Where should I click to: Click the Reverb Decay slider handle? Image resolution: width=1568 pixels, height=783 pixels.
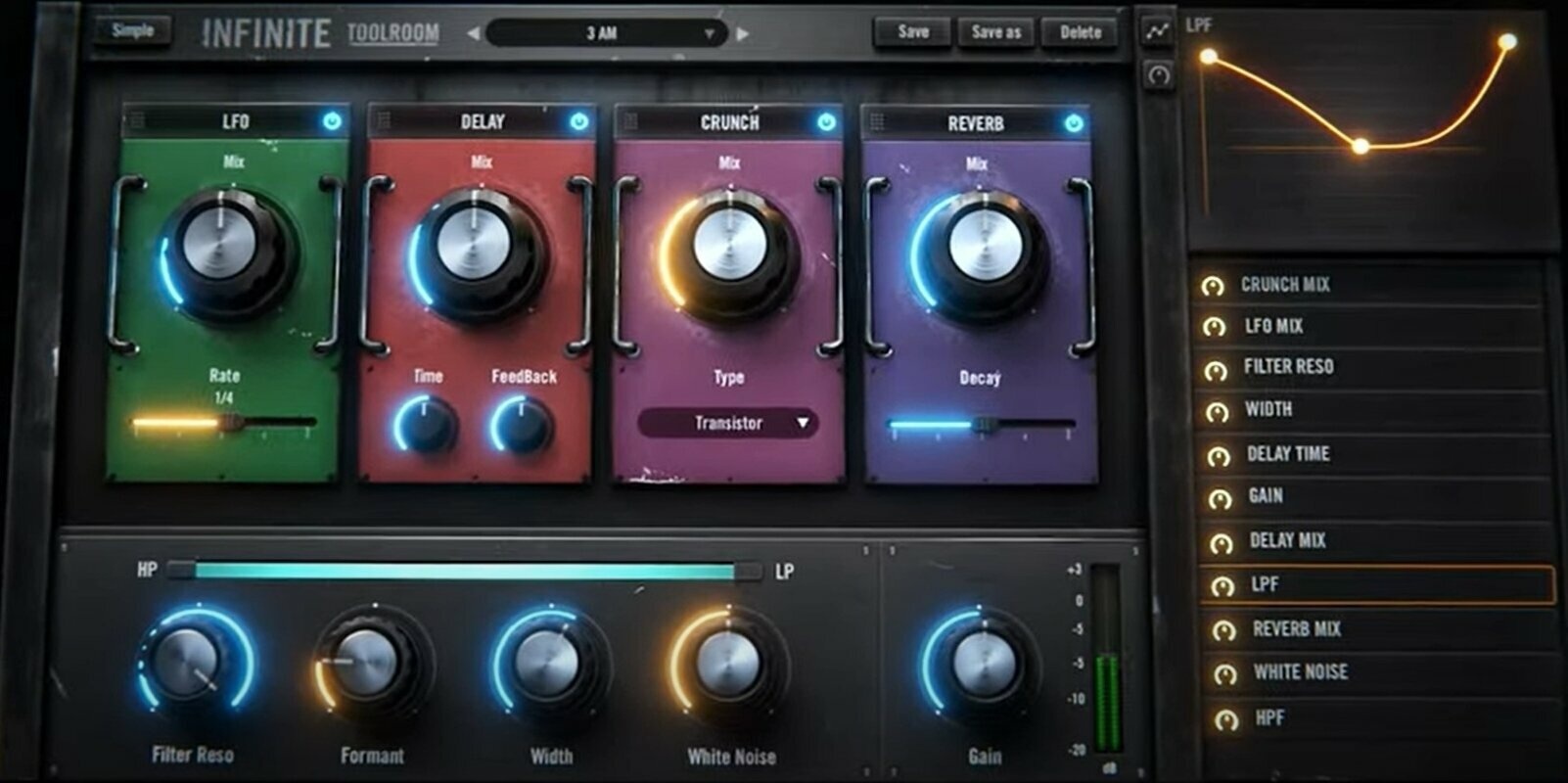coord(986,425)
